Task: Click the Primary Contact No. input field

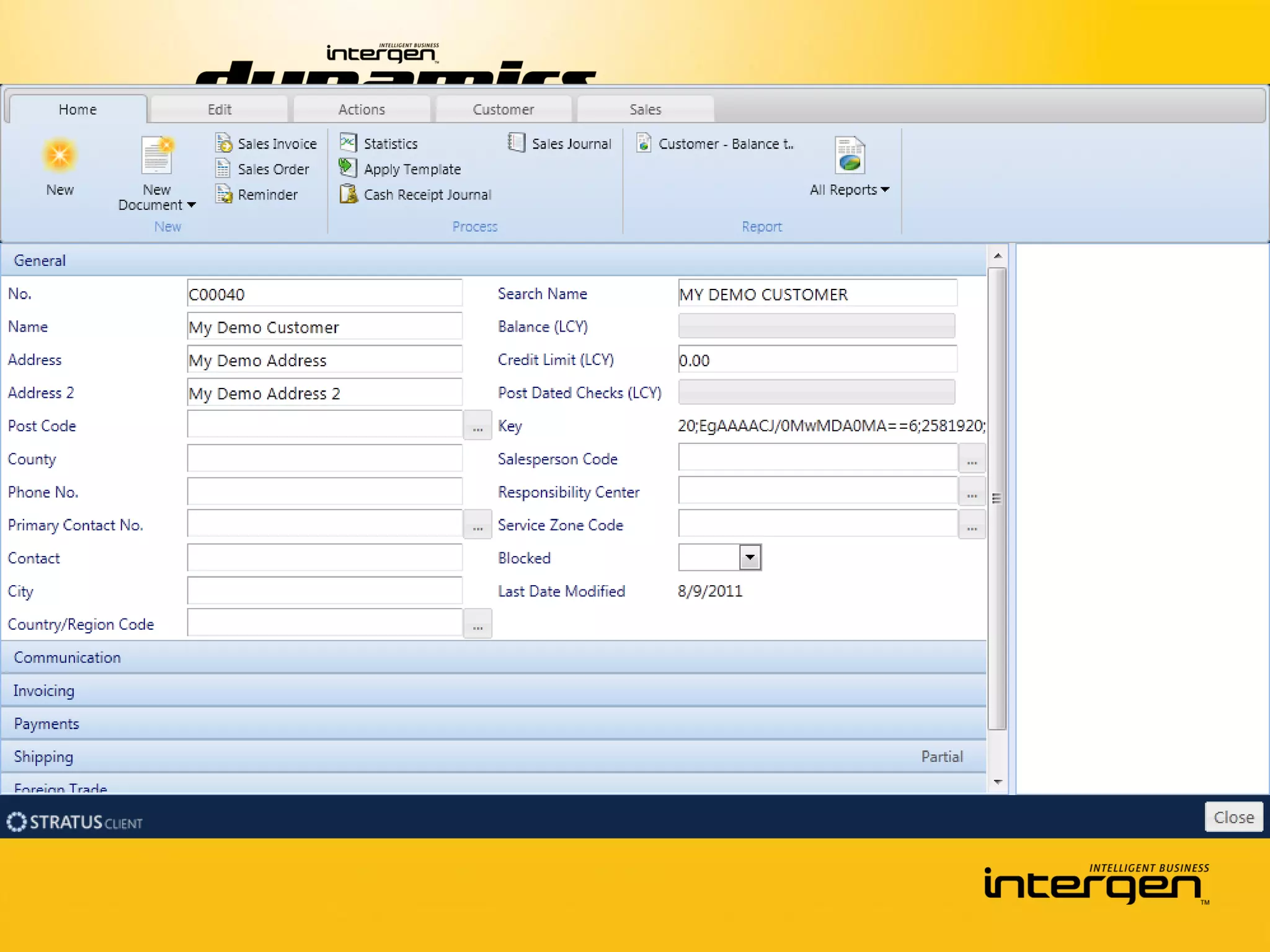Action: click(x=325, y=525)
